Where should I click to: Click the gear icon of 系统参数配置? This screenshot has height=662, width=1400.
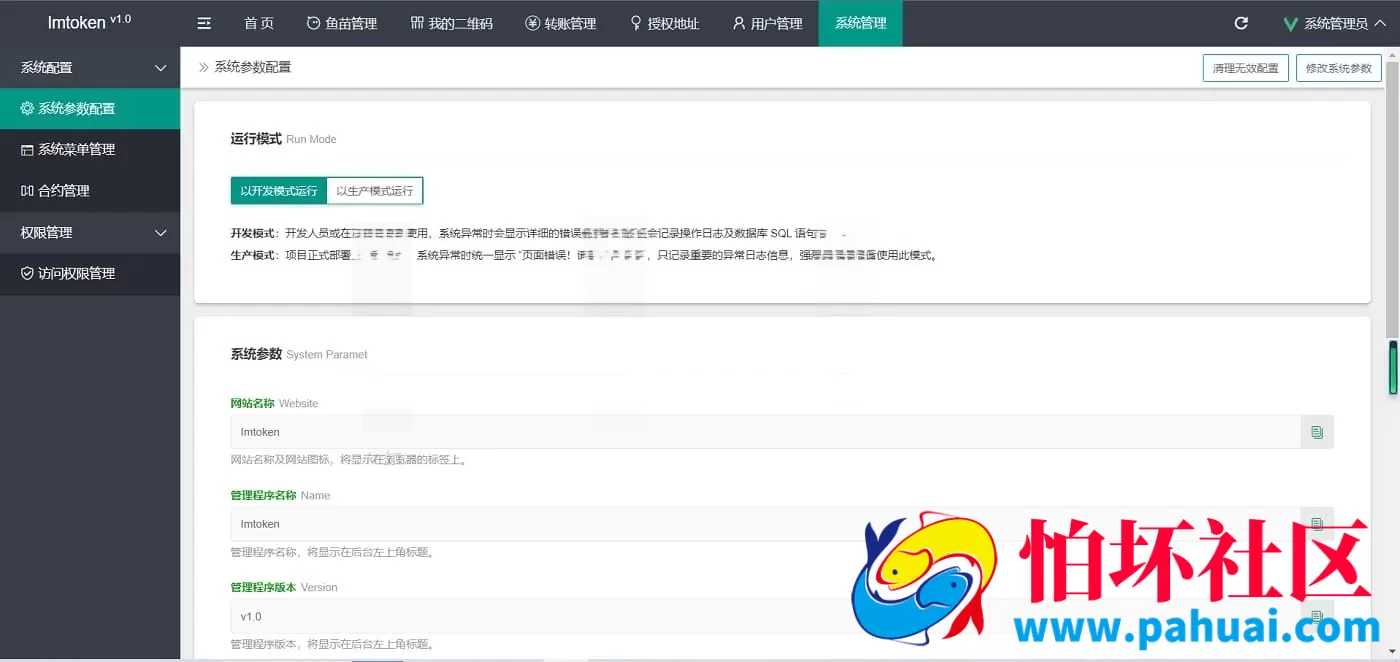tap(27, 108)
